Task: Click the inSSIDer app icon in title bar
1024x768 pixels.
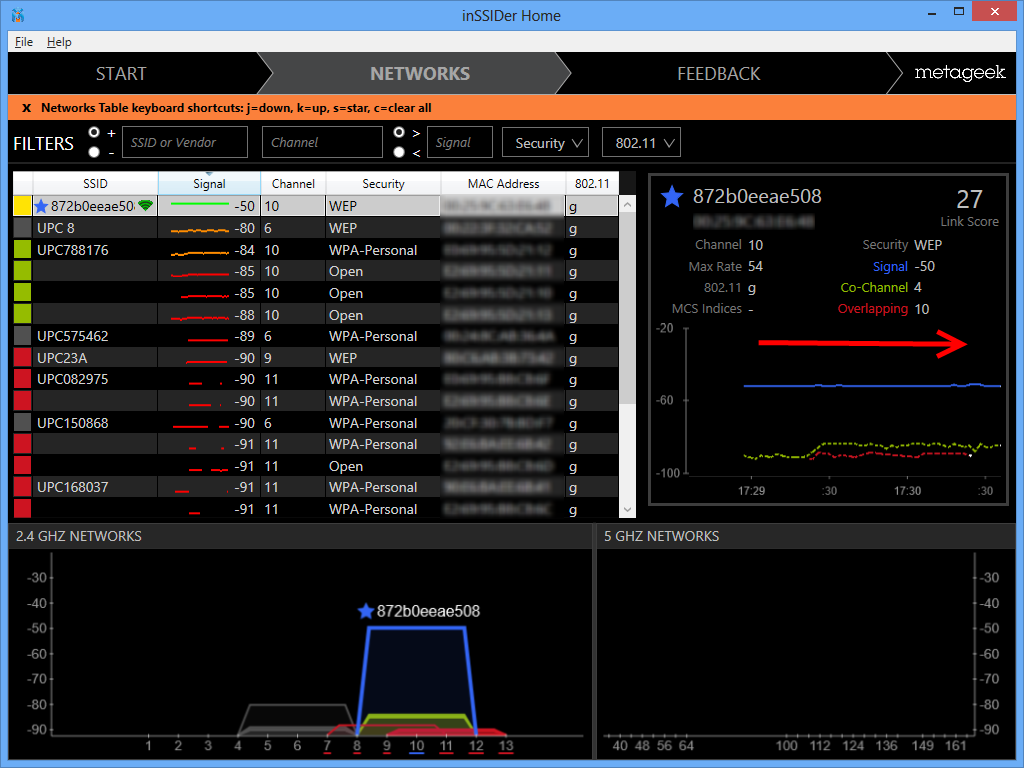Action: 18,15
